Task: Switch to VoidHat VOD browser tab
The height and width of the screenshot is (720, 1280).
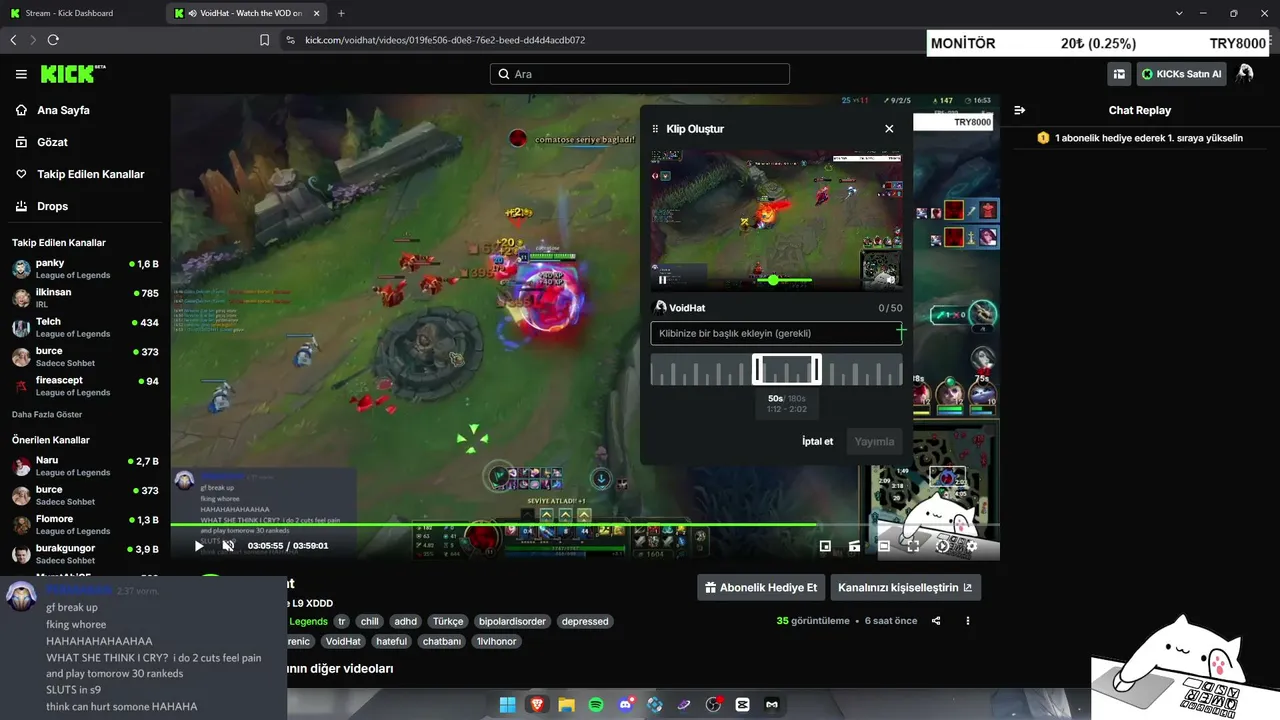Action: [245, 13]
